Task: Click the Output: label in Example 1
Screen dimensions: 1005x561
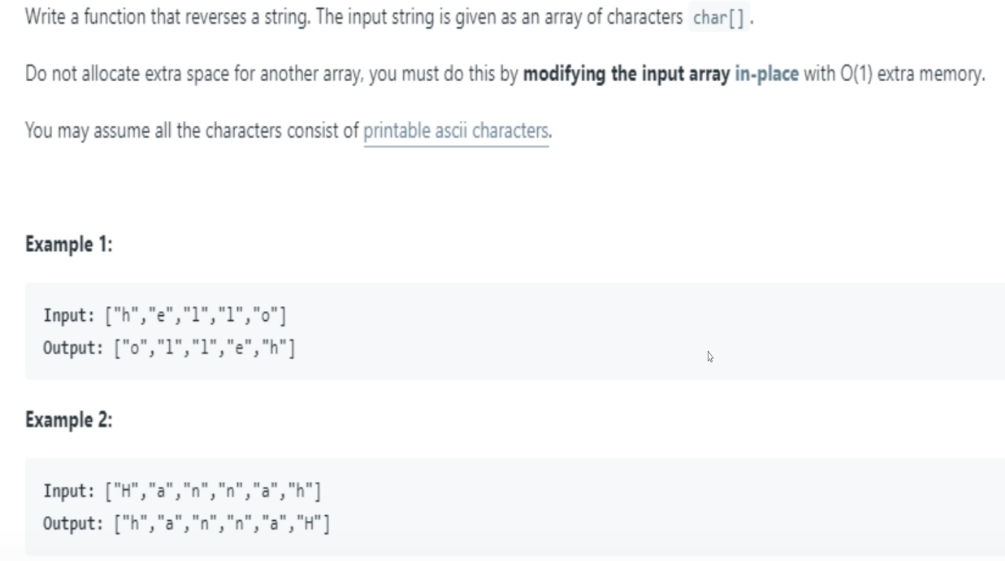Action: (x=73, y=348)
